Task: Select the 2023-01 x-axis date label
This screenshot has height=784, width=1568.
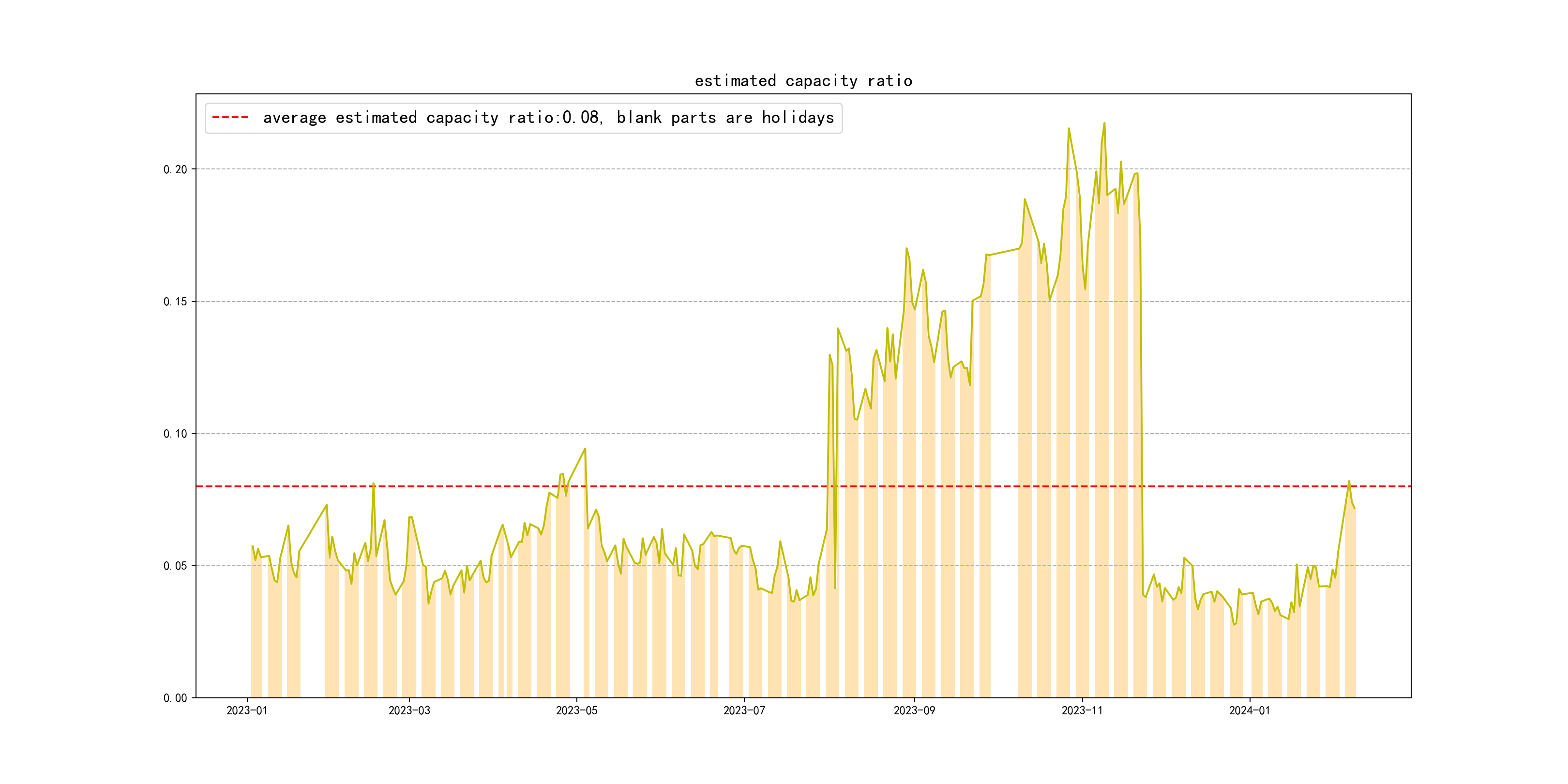Action: (x=246, y=711)
